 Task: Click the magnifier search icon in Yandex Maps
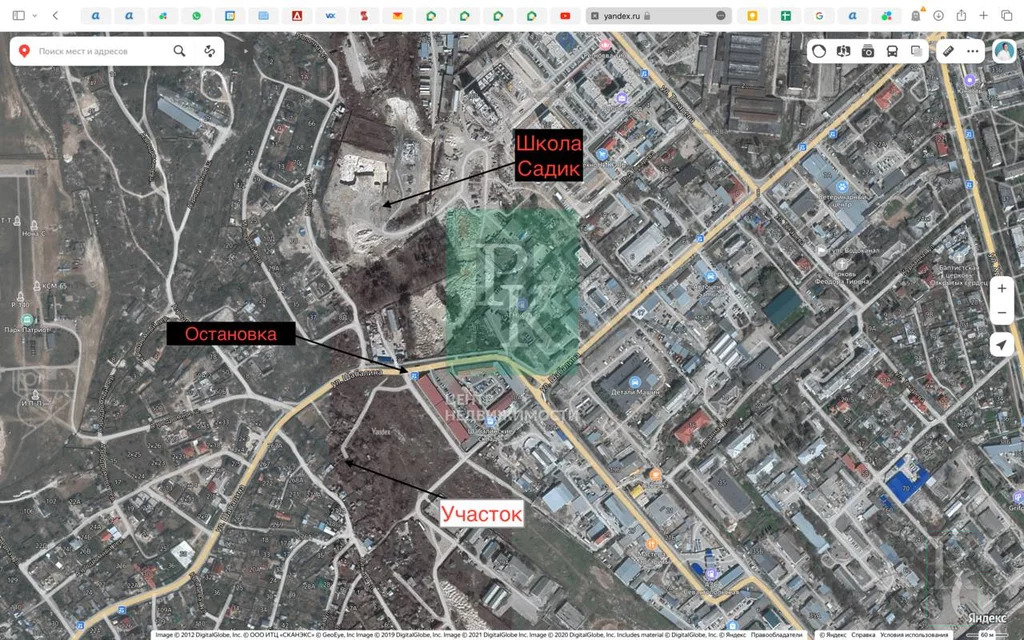179,51
